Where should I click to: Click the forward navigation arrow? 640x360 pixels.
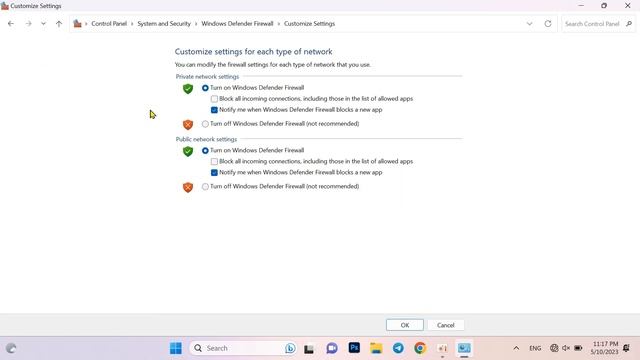coord(28,24)
